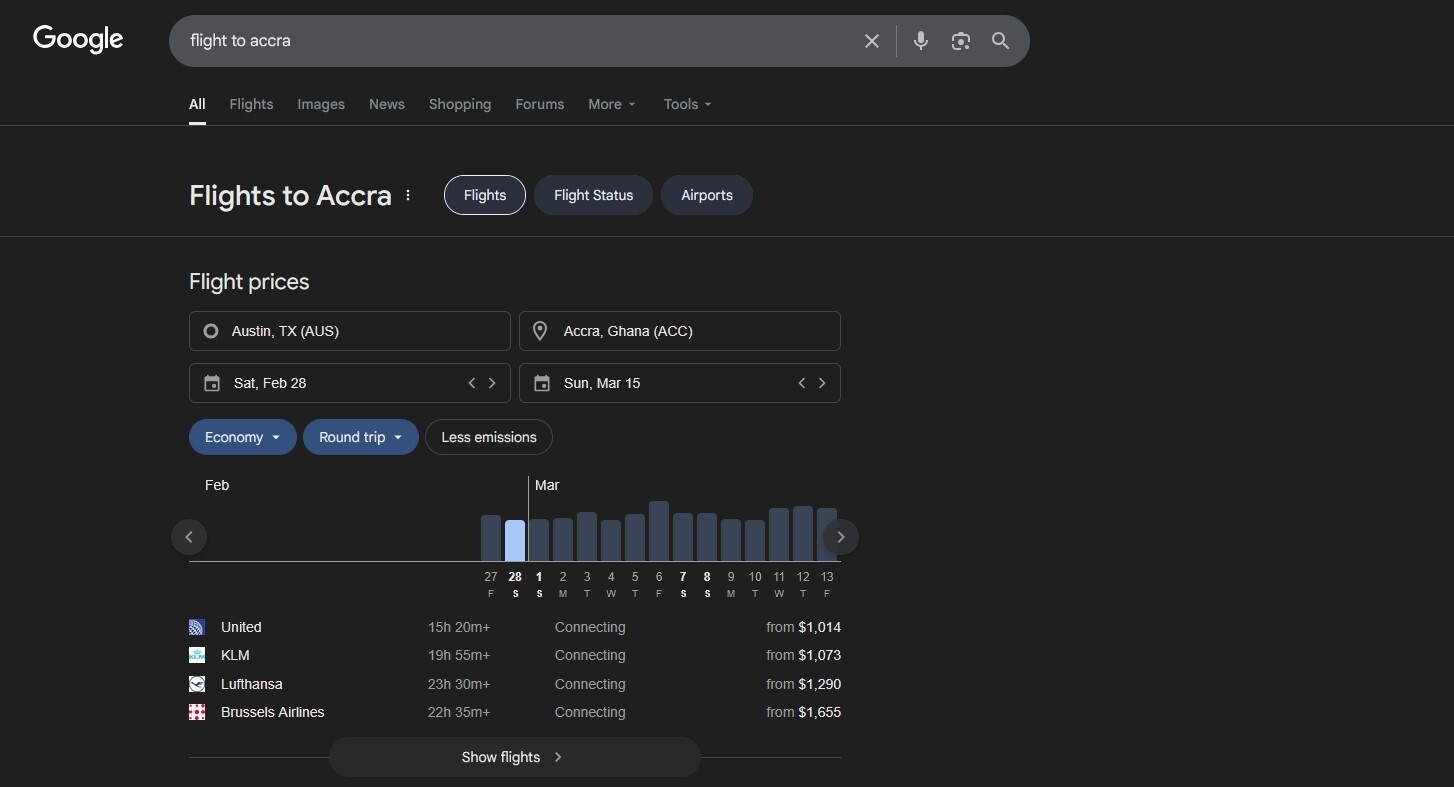Start voice search with microphone icon
Image resolution: width=1454 pixels, height=787 pixels.
pyautogui.click(x=921, y=41)
